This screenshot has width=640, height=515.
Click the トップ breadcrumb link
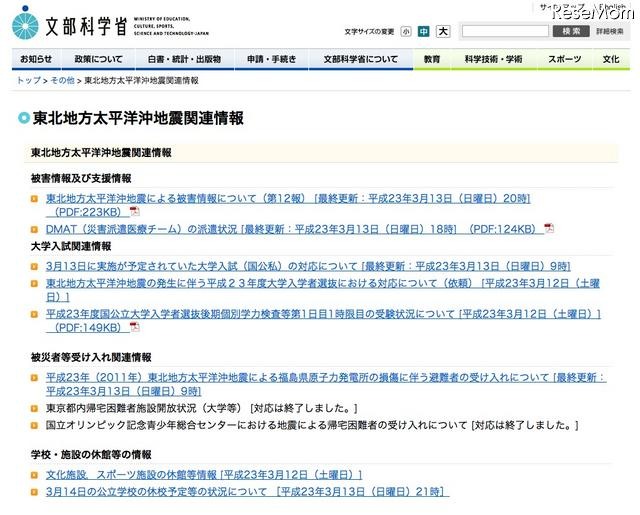click(29, 80)
